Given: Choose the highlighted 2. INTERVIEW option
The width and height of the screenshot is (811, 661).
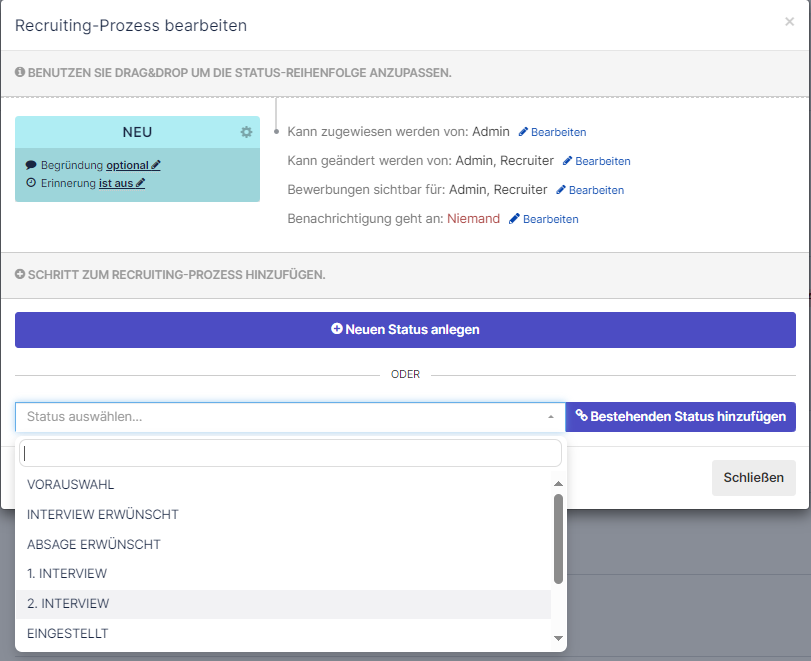Looking at the screenshot, I should 68,604.
